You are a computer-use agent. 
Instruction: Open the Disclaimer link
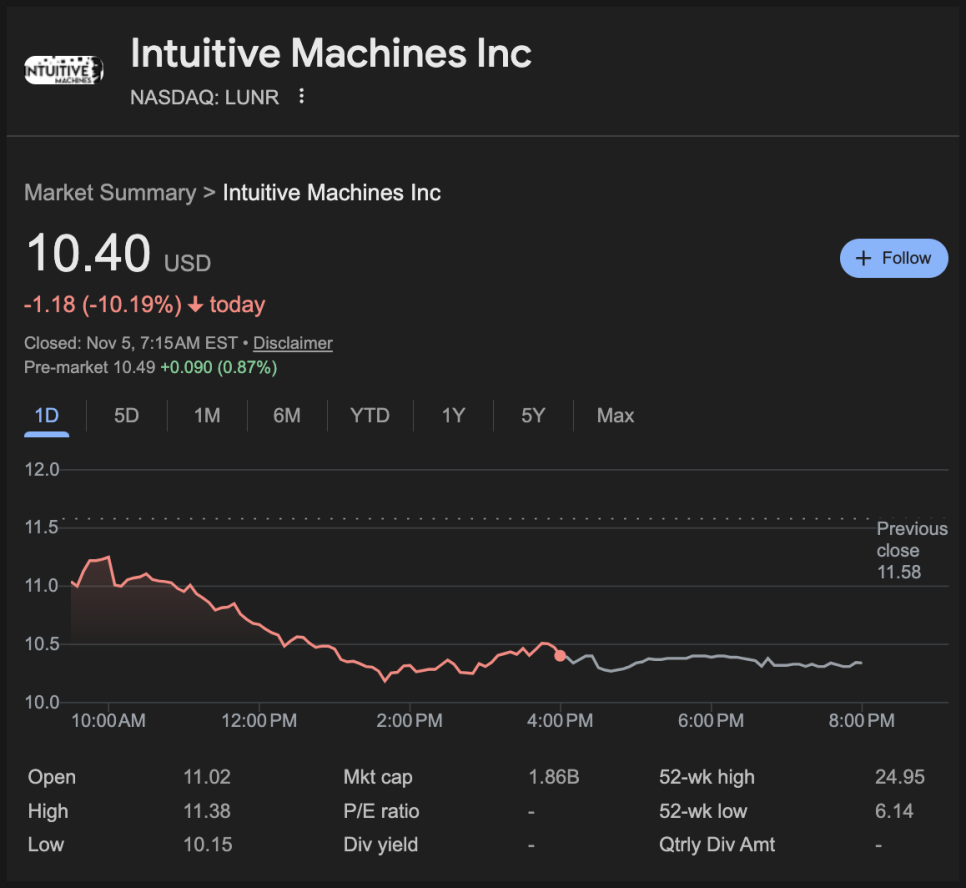(292, 343)
